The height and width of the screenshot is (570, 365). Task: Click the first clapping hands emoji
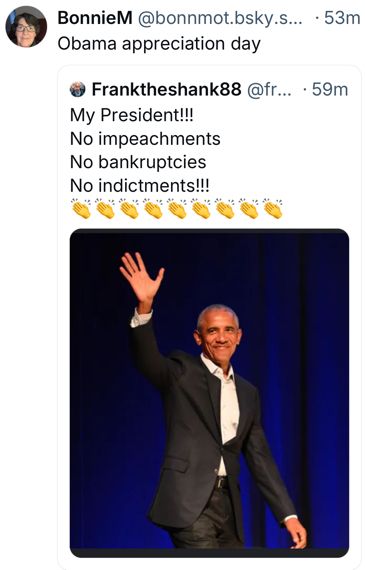(x=81, y=209)
